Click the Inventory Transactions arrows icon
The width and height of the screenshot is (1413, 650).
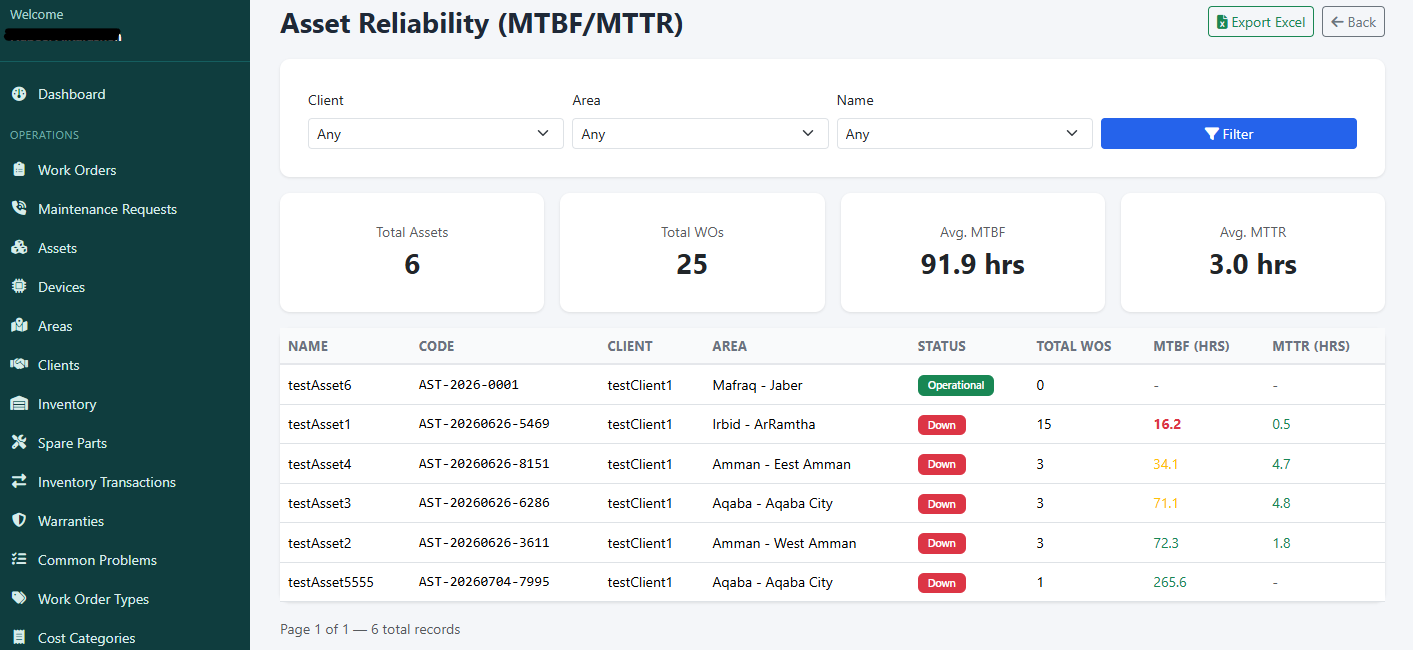click(18, 482)
